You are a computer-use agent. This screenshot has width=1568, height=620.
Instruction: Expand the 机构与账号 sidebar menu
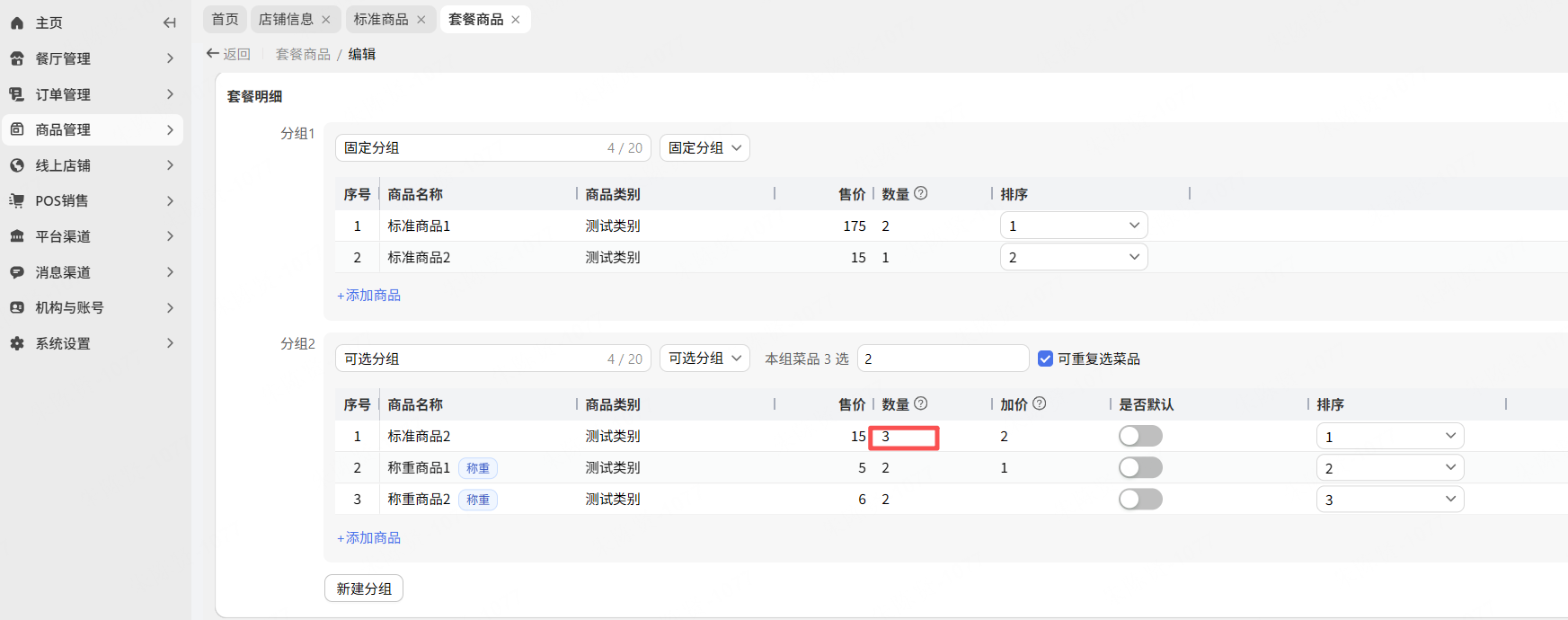[170, 307]
